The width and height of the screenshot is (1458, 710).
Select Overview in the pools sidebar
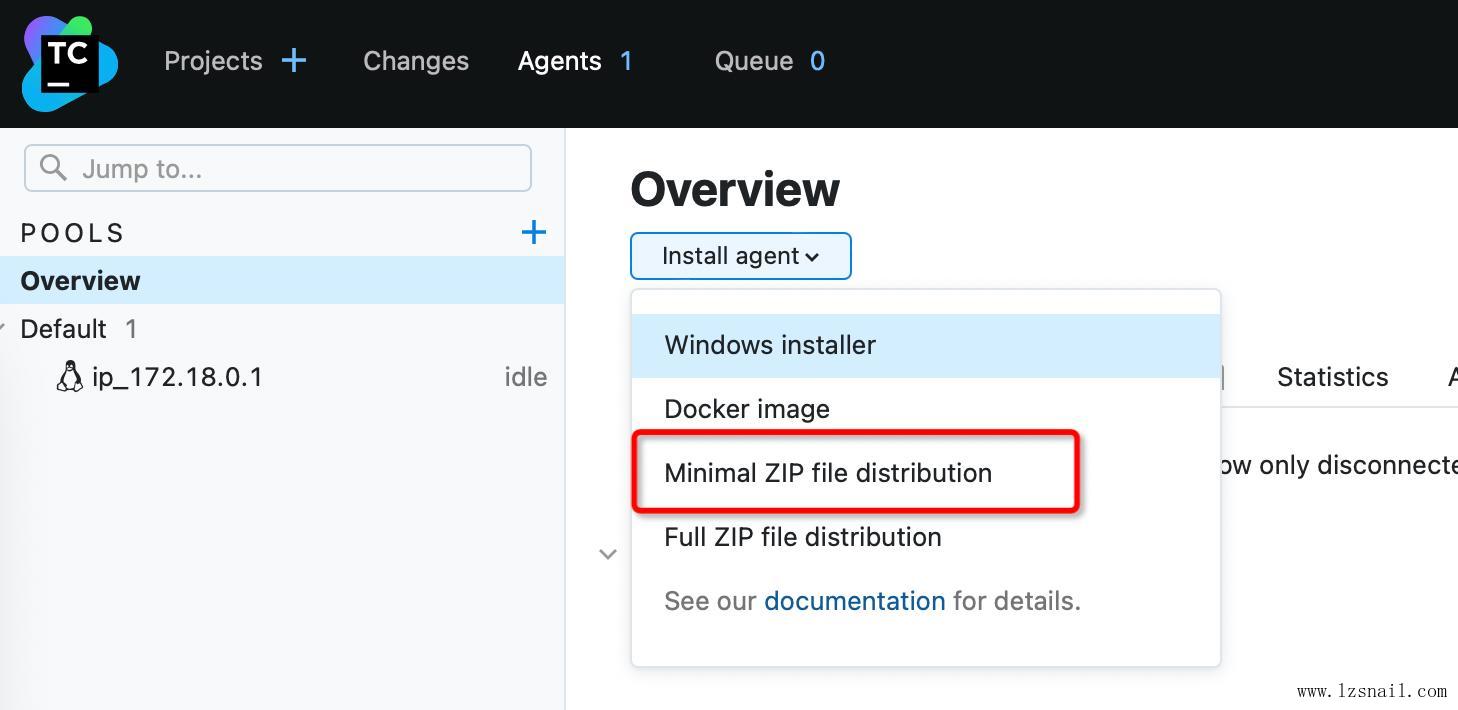(x=282, y=281)
